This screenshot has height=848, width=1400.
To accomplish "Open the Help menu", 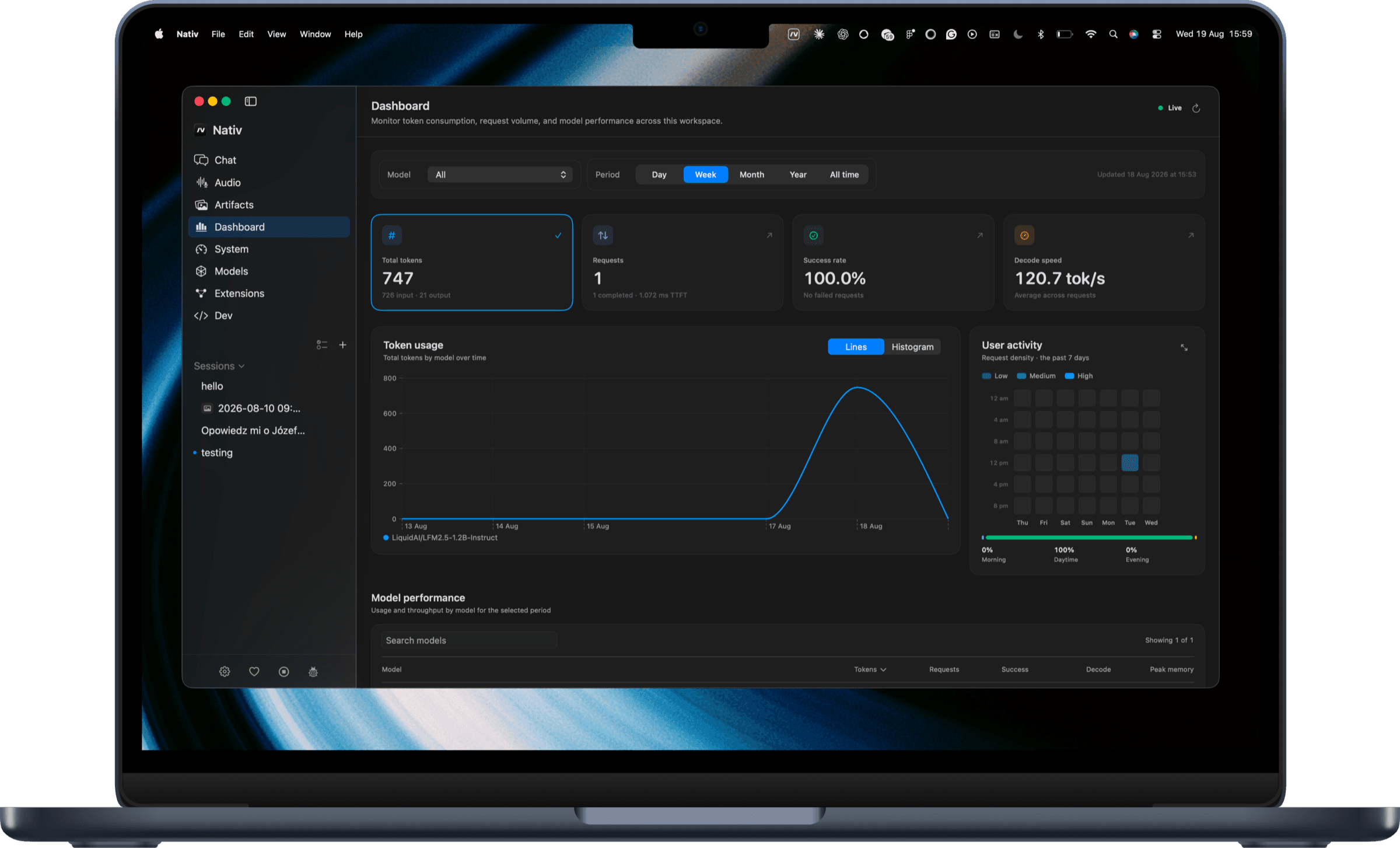I will coord(353,34).
